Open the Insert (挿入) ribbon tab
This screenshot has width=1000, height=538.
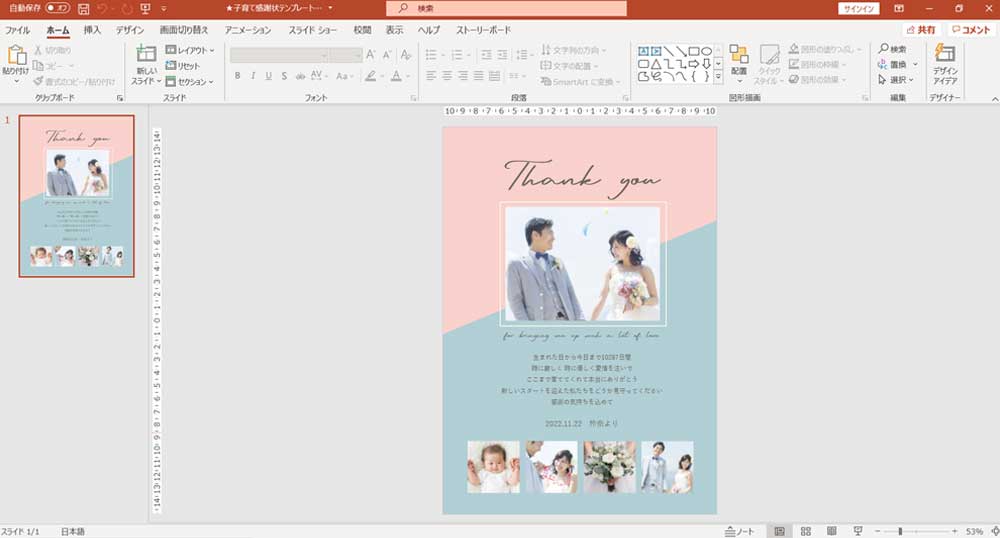pyautogui.click(x=92, y=30)
